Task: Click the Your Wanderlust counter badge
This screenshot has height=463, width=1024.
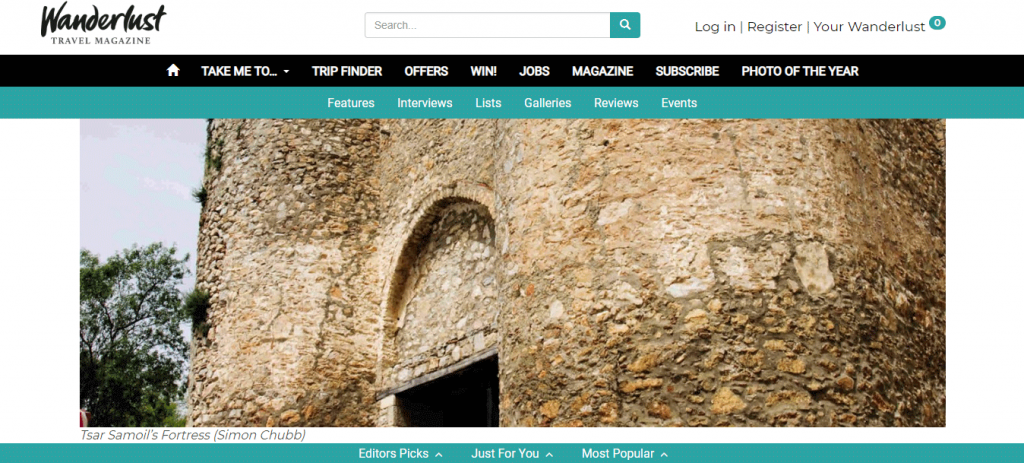Action: tap(937, 23)
